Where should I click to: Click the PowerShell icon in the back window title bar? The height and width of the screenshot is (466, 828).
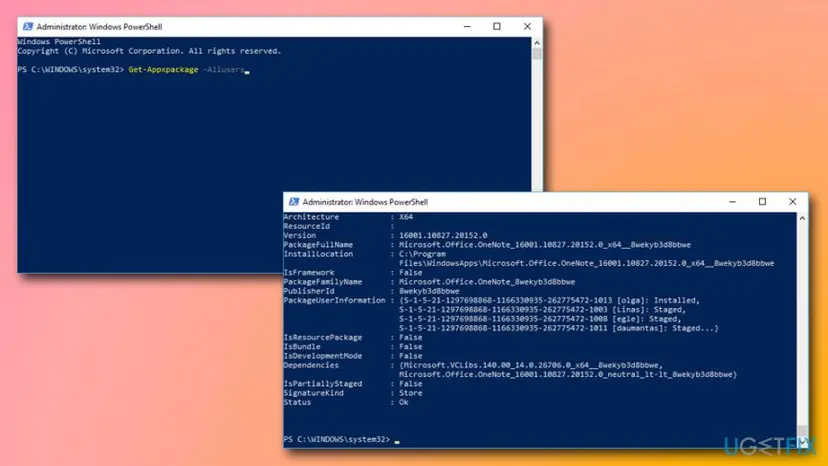(27, 26)
